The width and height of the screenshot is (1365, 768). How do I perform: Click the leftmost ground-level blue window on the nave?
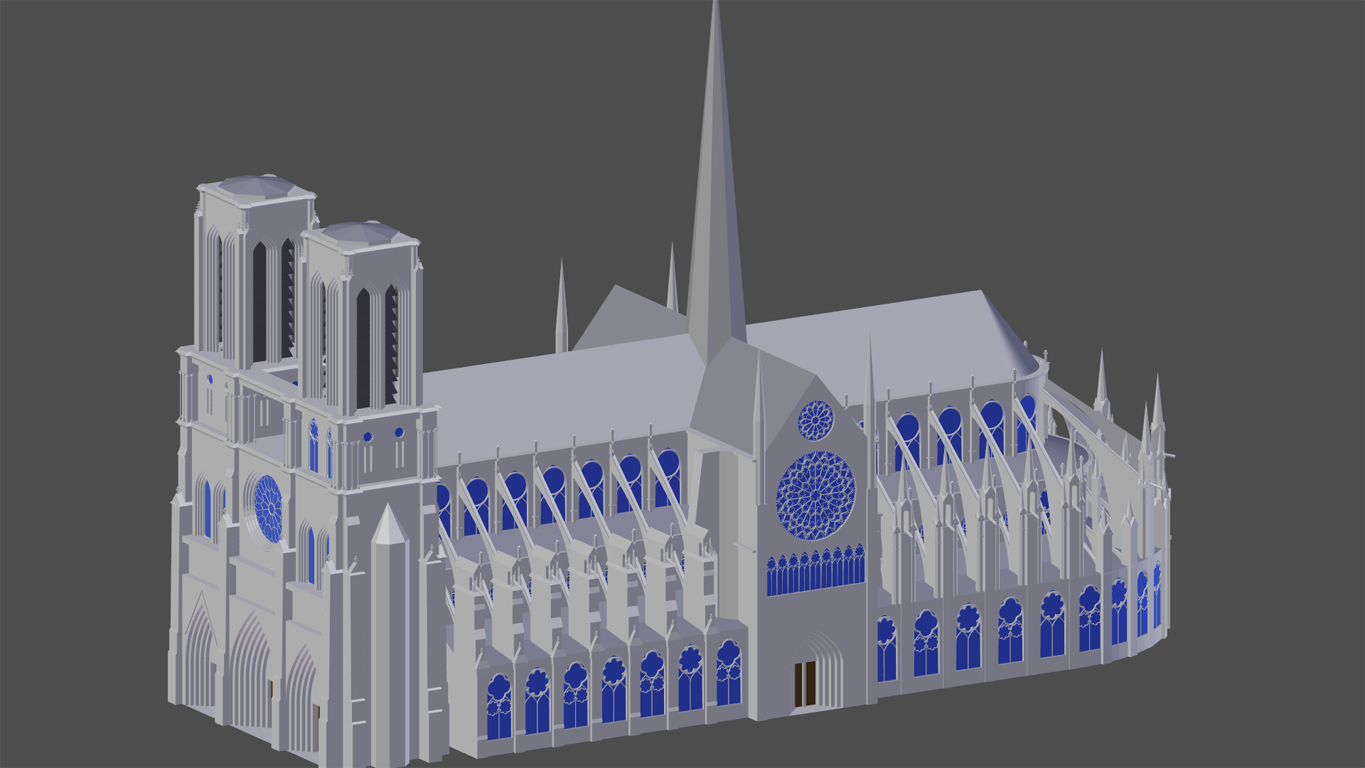point(499,707)
